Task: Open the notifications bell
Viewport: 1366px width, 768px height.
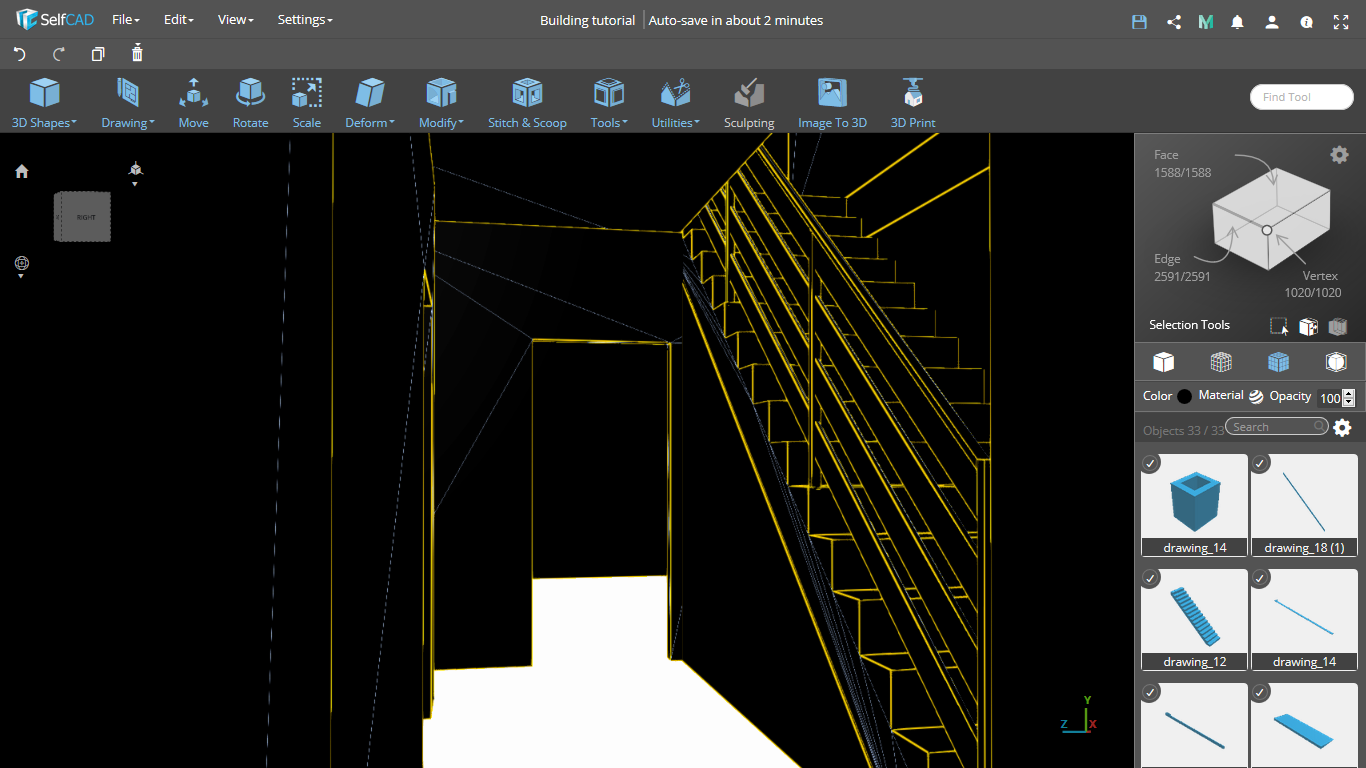Action: point(1238,21)
